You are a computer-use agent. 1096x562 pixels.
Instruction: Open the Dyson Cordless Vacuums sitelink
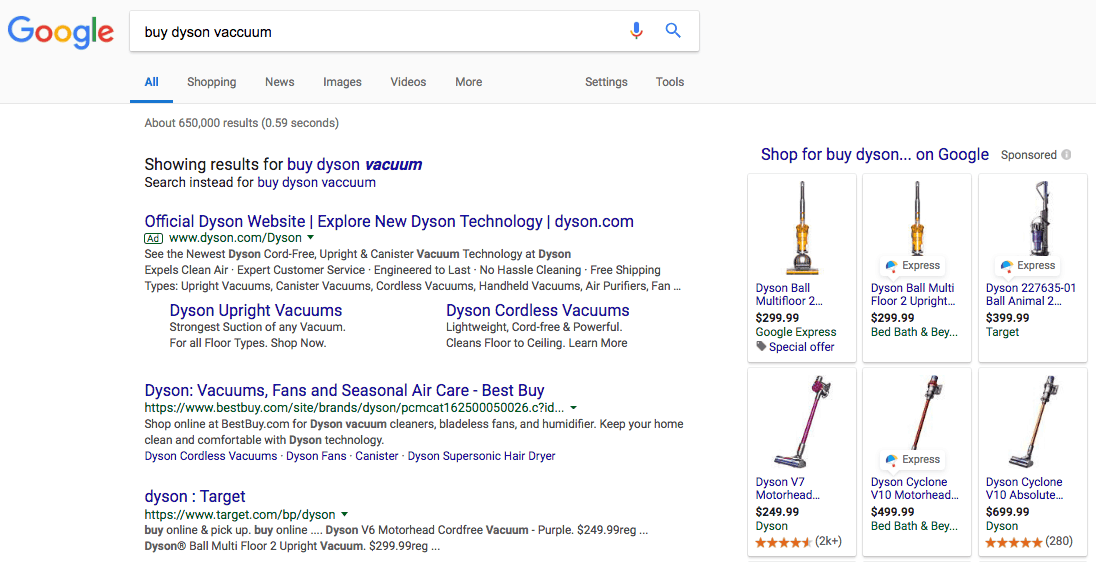[x=538, y=310]
